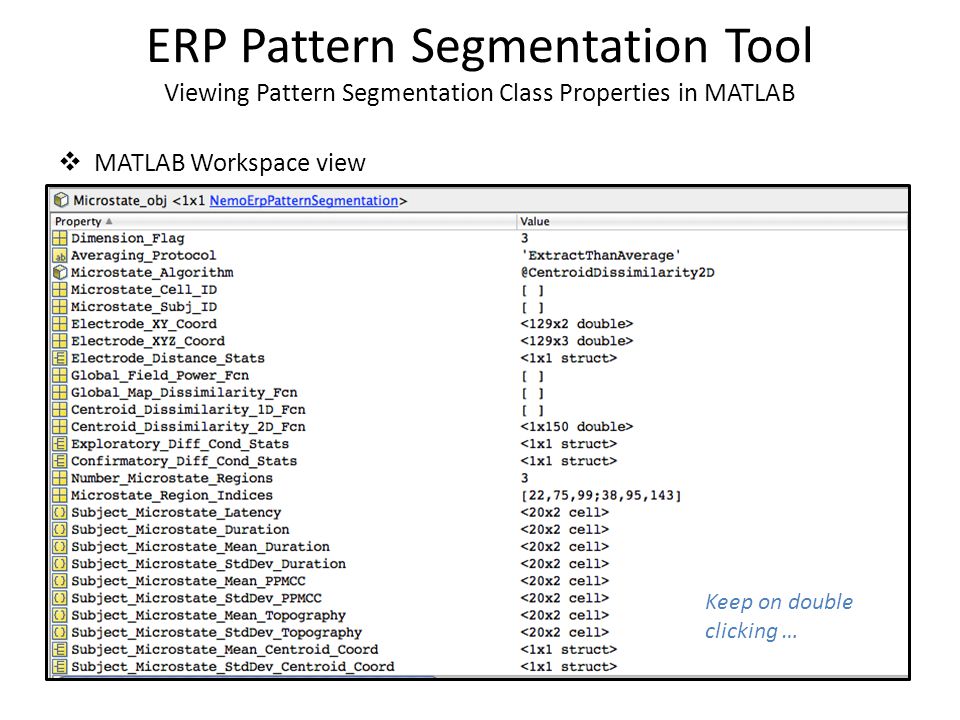
Task: Select the Centroid_Dissimilarity_2D_Fcn property name
Action: coord(188,427)
